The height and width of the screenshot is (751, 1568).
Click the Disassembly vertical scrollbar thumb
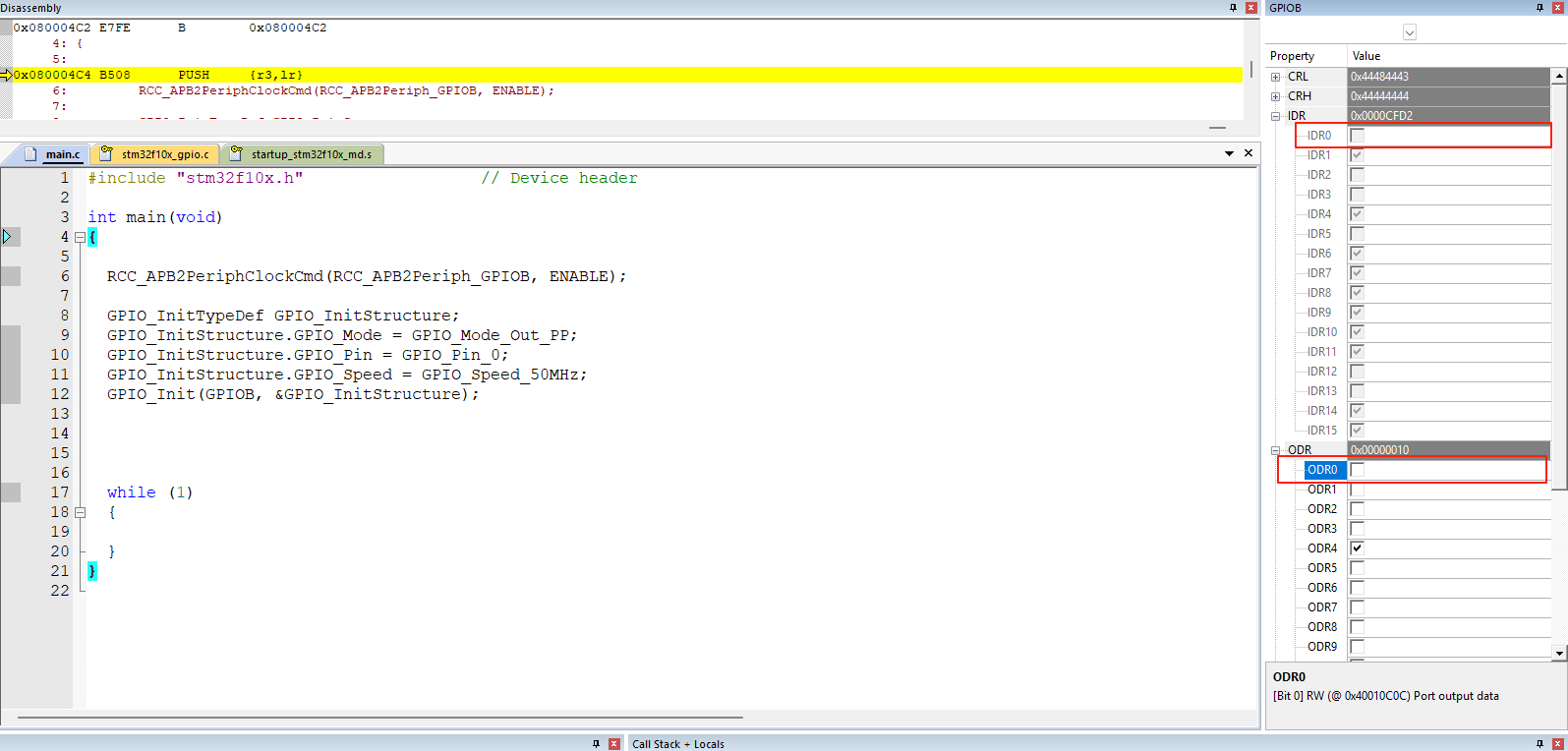pyautogui.click(x=1250, y=69)
